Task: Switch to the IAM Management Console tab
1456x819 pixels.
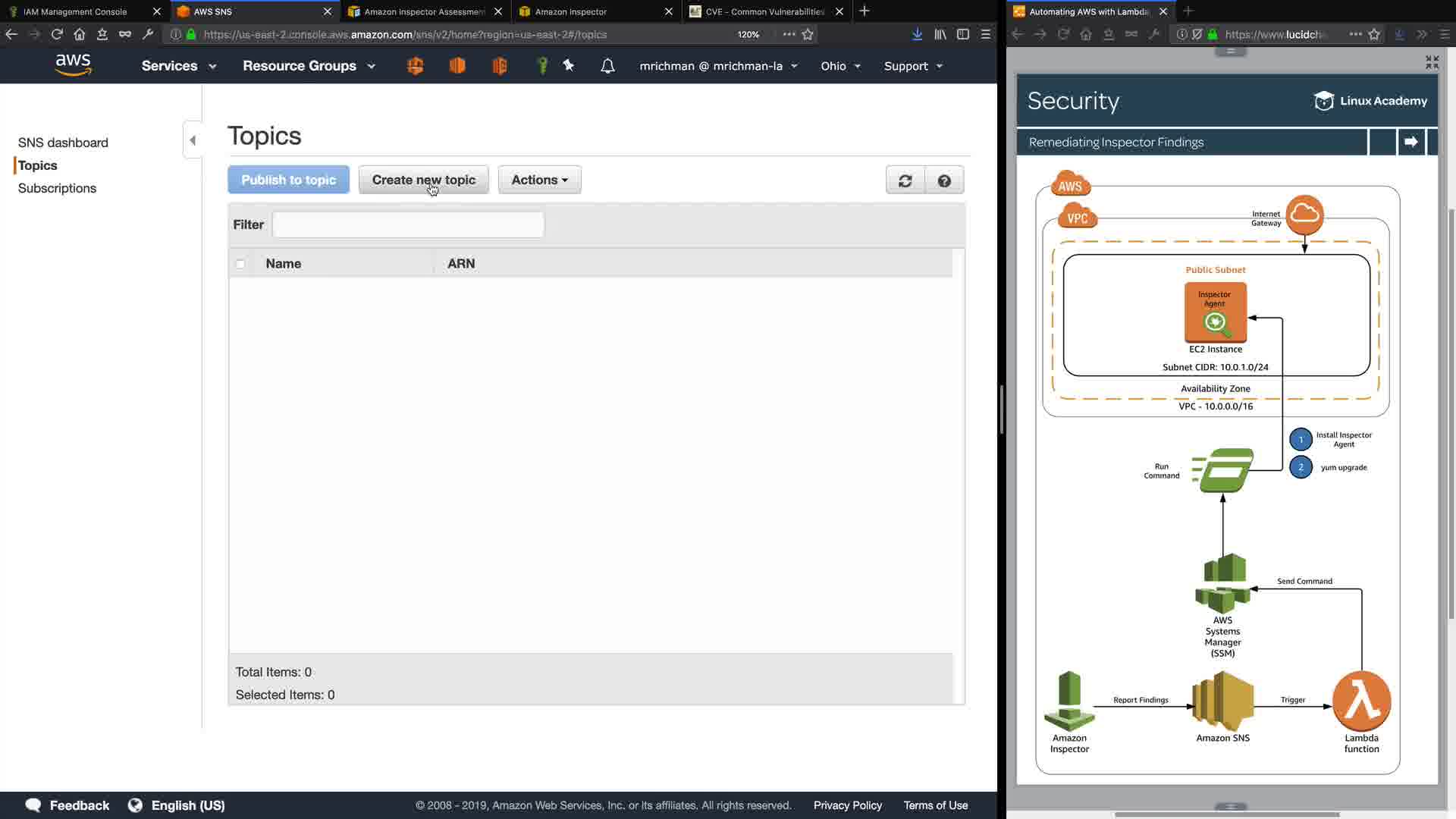Action: [x=75, y=11]
